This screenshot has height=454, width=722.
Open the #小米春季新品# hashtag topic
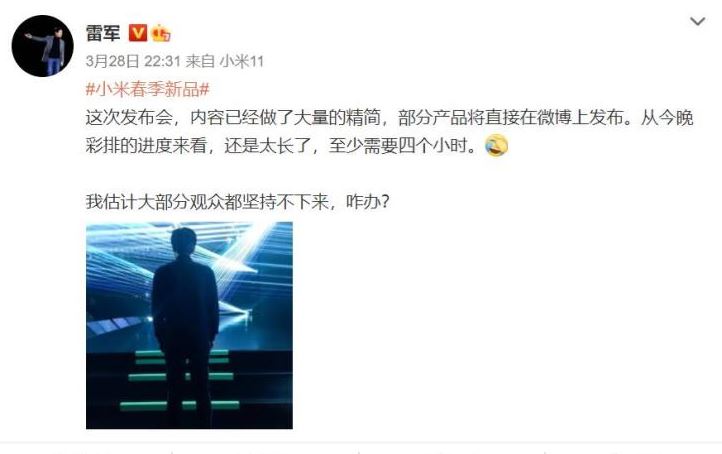[x=147, y=88]
